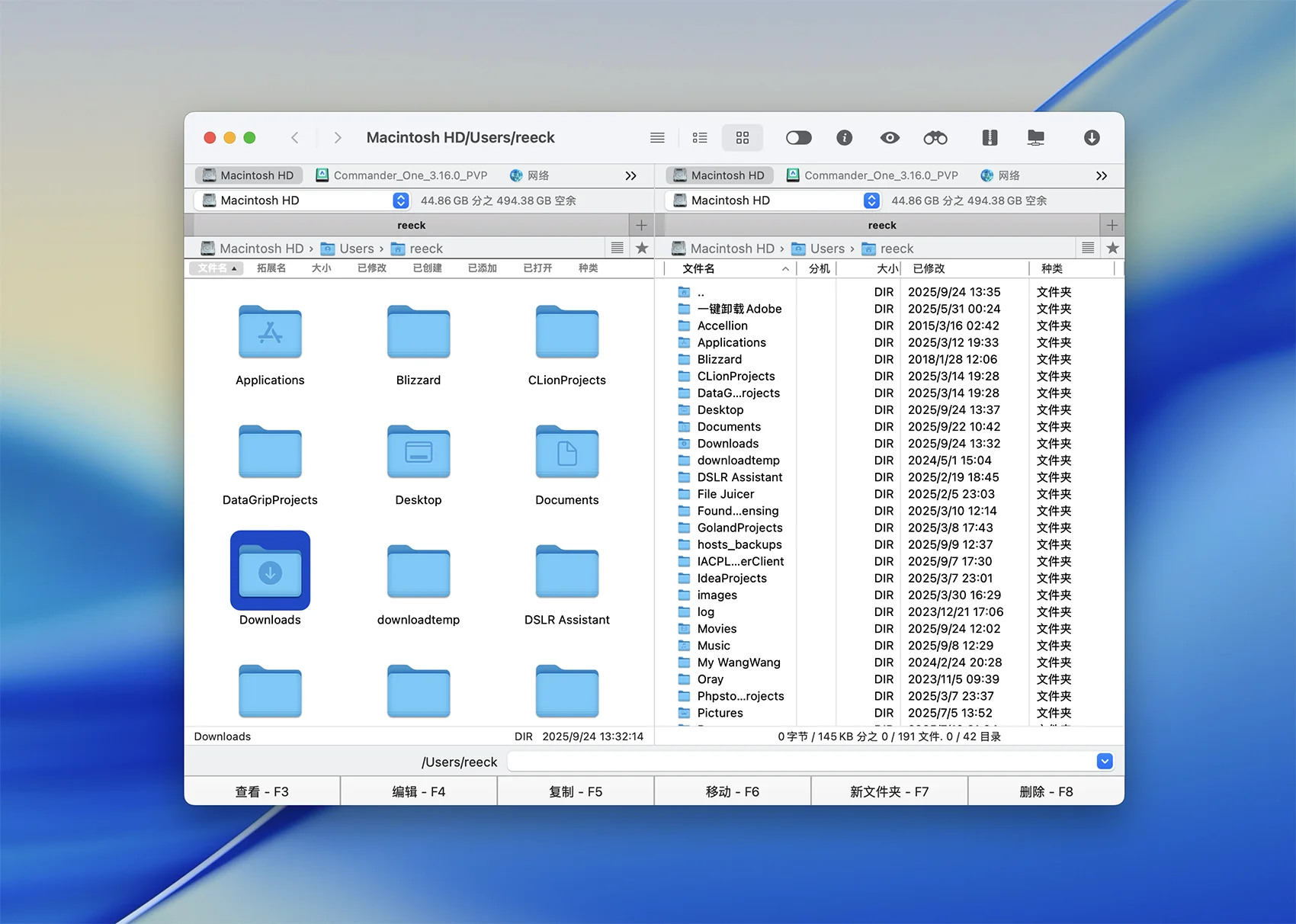Select DSLR Assistant folder in left pane
The width and height of the screenshot is (1296, 924).
567,572
